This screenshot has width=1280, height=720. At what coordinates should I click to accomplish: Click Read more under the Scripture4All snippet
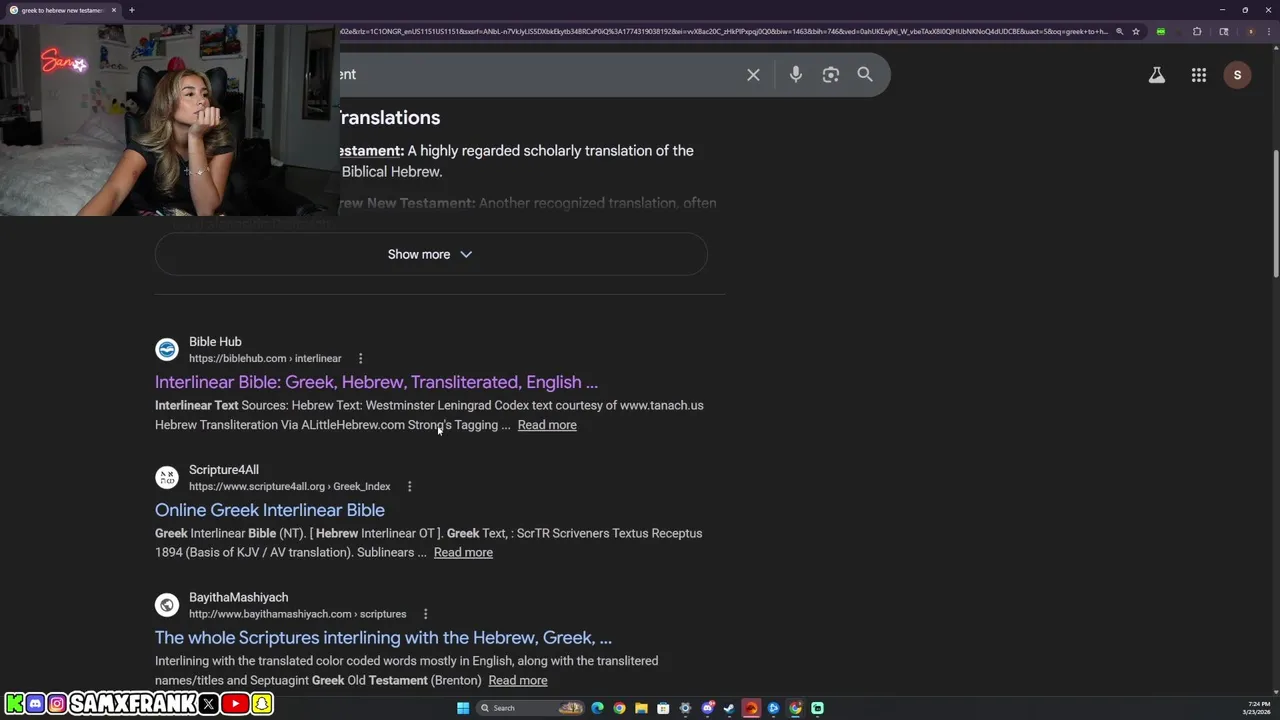tap(463, 553)
